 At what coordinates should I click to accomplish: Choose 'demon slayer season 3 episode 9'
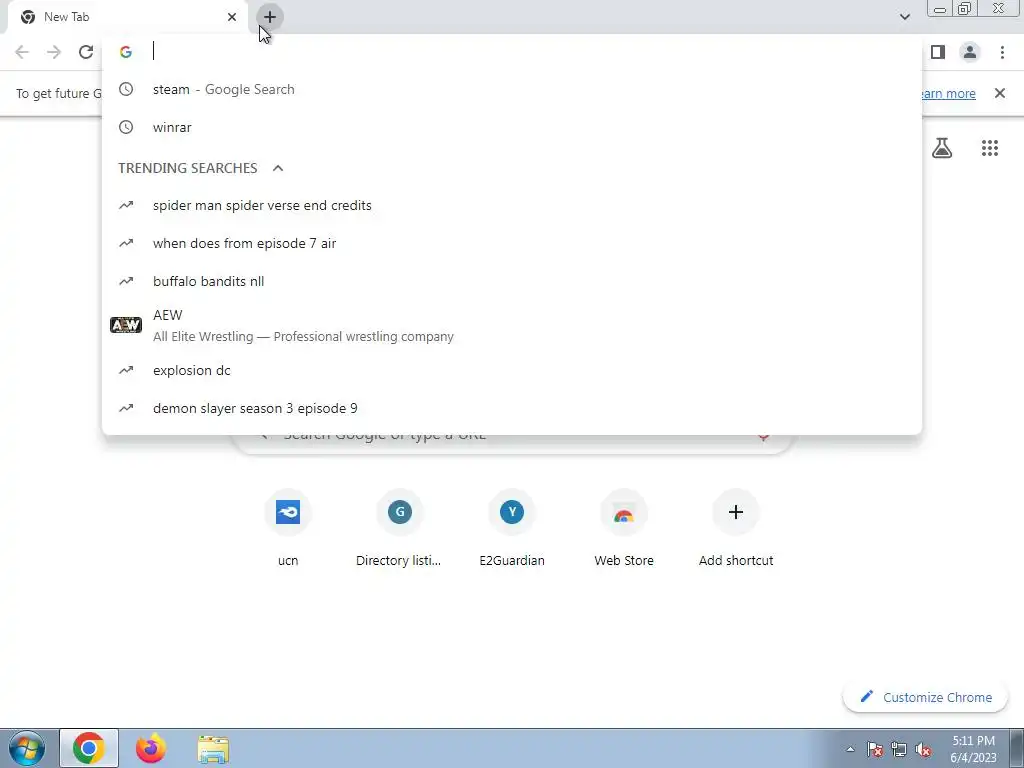tap(512, 408)
